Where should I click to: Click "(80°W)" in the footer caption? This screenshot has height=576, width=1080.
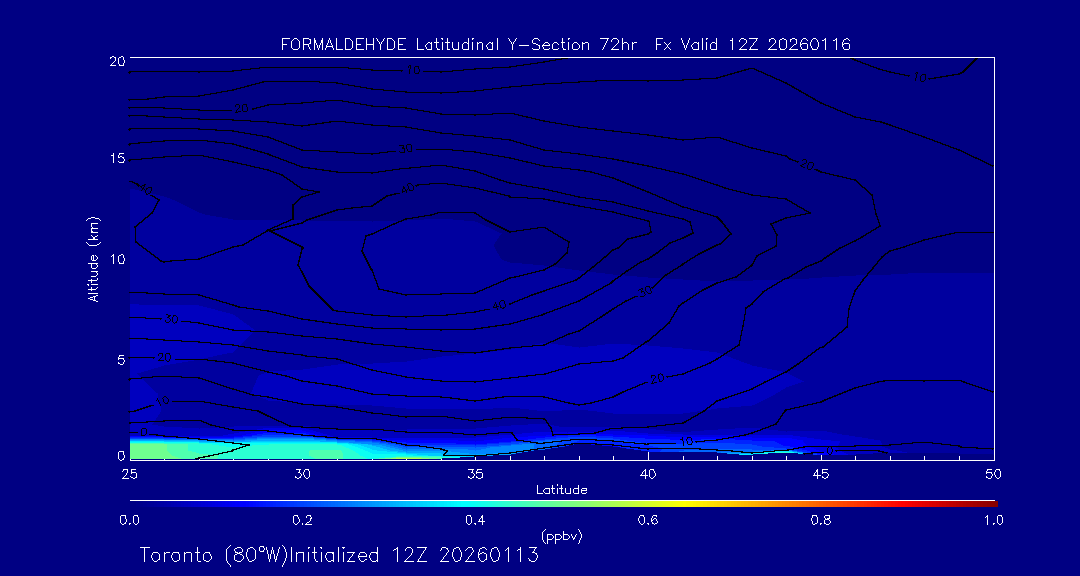[x=257, y=555]
